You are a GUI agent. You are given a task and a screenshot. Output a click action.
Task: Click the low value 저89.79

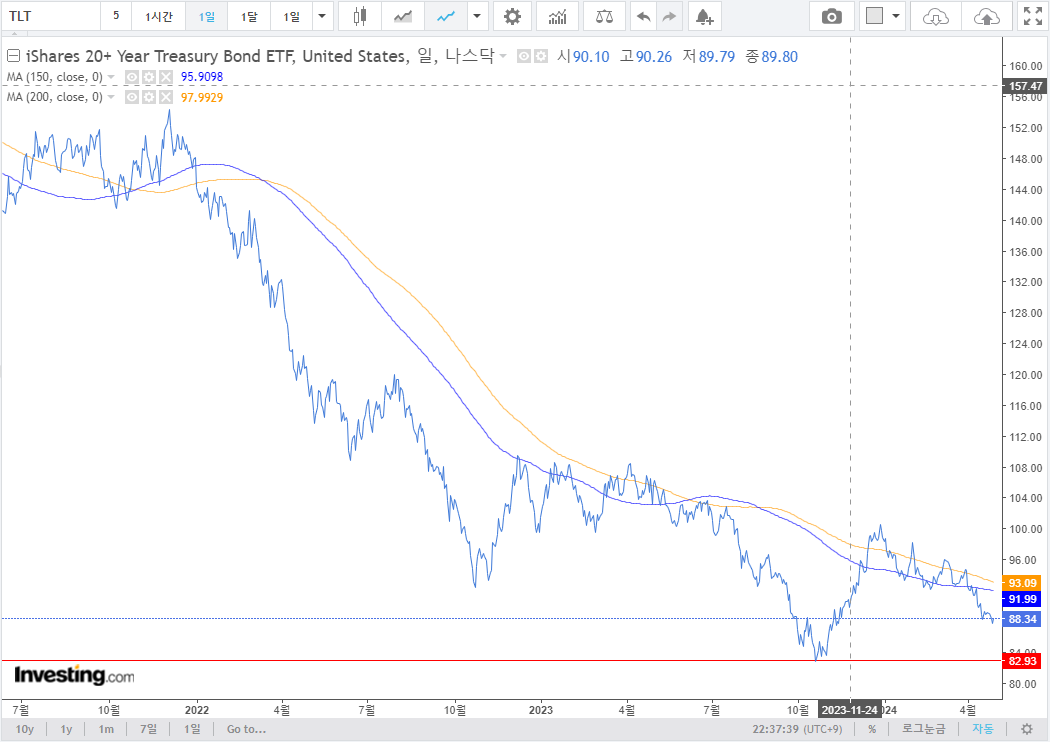click(708, 56)
